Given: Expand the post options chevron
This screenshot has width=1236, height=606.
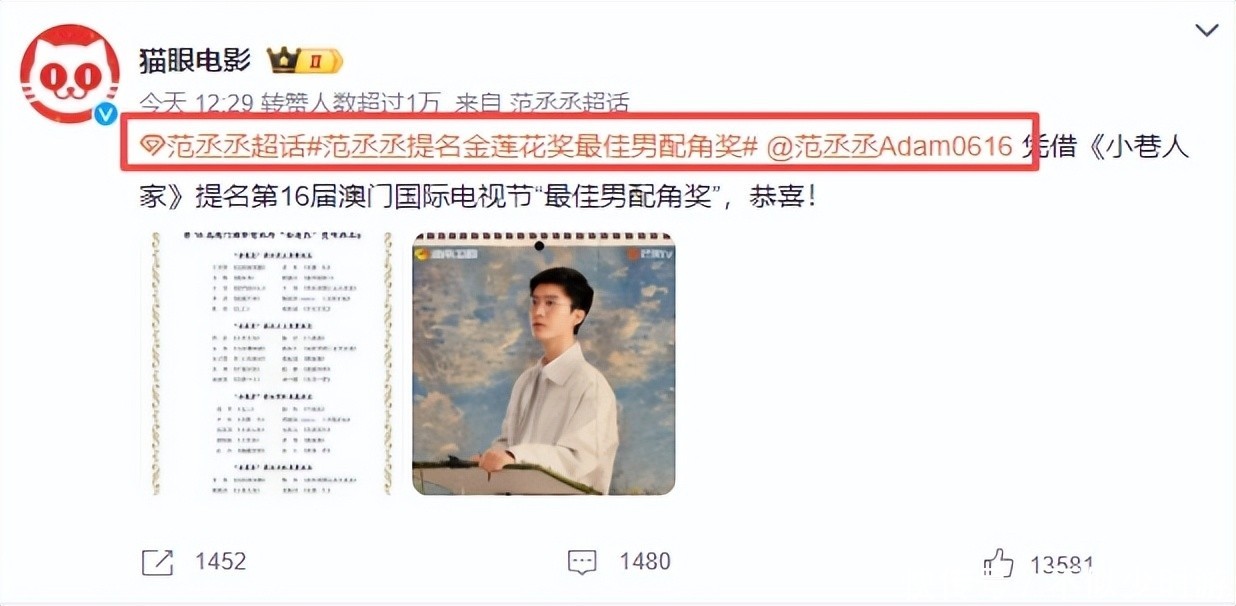Looking at the screenshot, I should click(x=1207, y=30).
